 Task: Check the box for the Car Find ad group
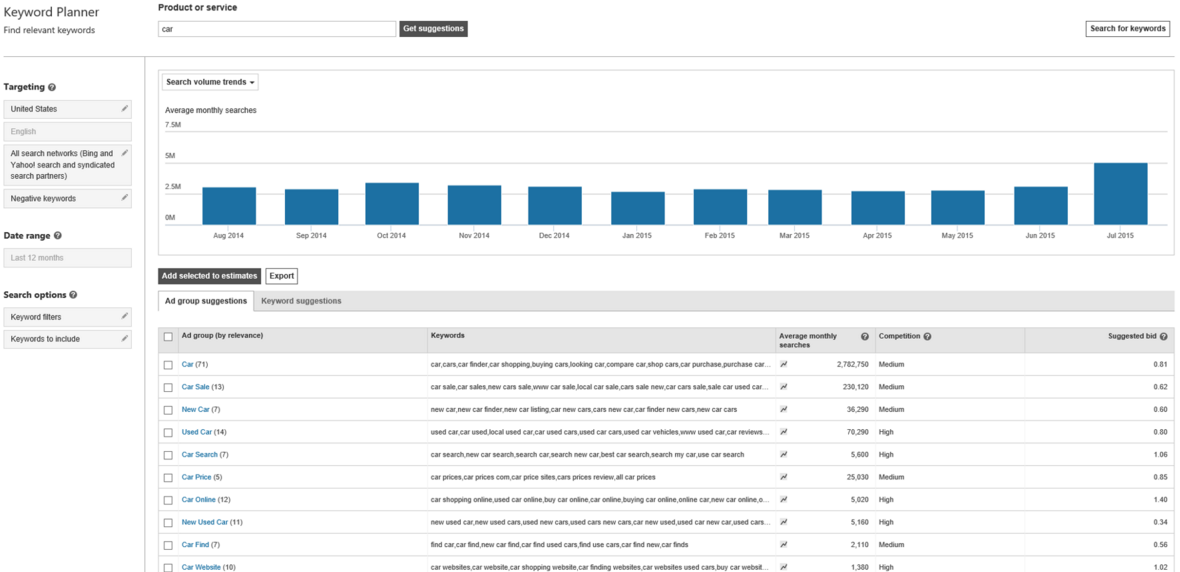point(168,545)
